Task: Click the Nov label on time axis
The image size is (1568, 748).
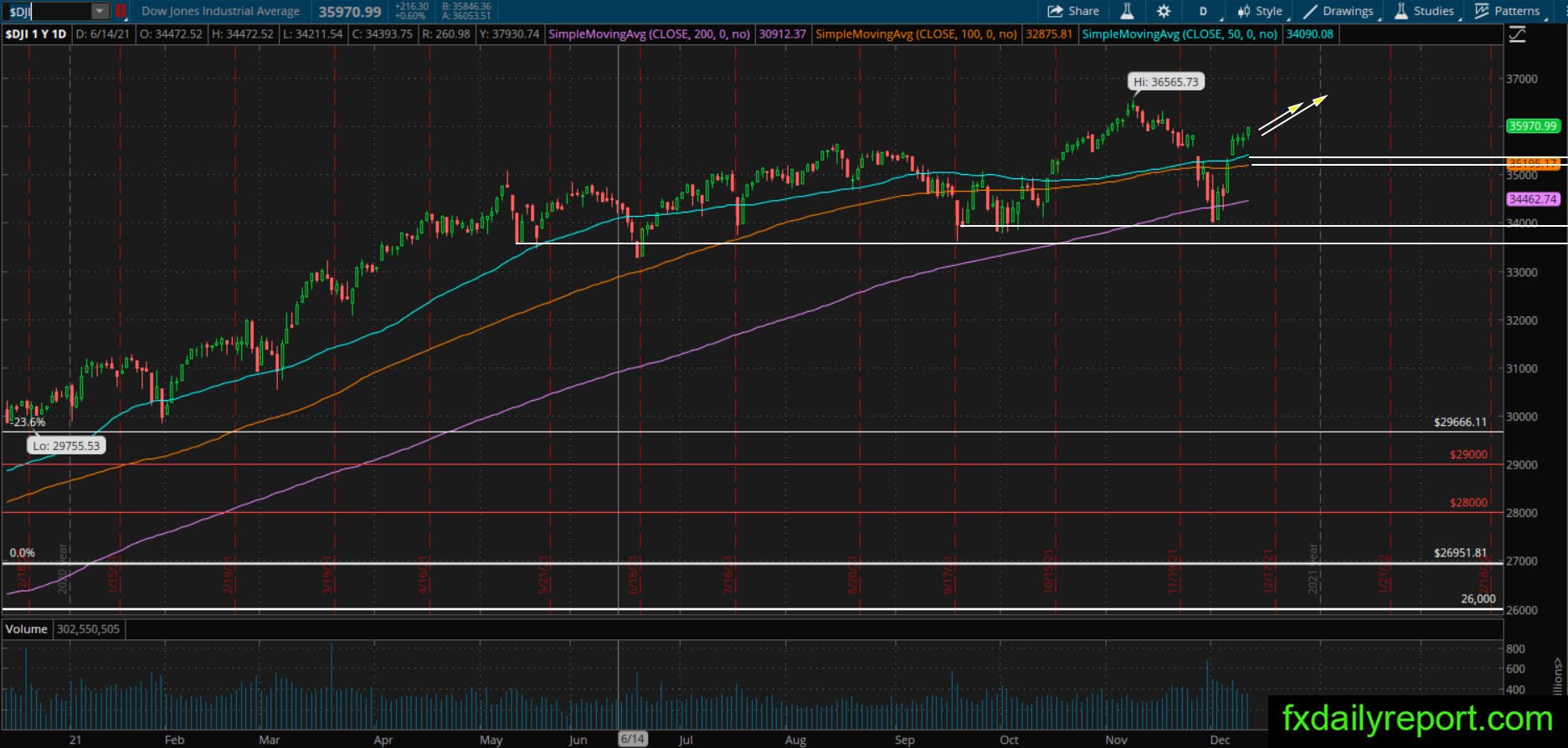Action: click(x=1116, y=740)
